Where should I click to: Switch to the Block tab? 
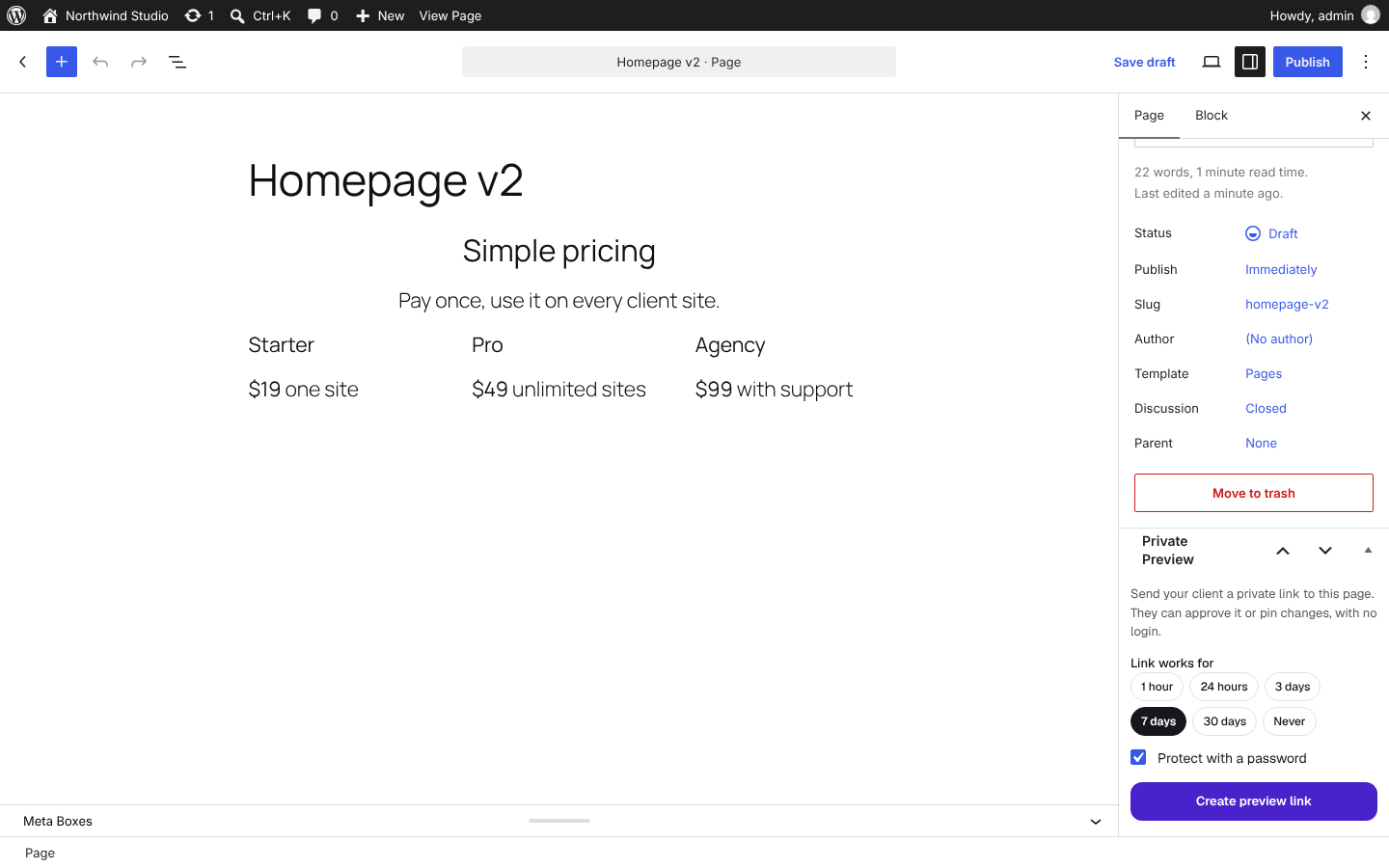(x=1212, y=116)
